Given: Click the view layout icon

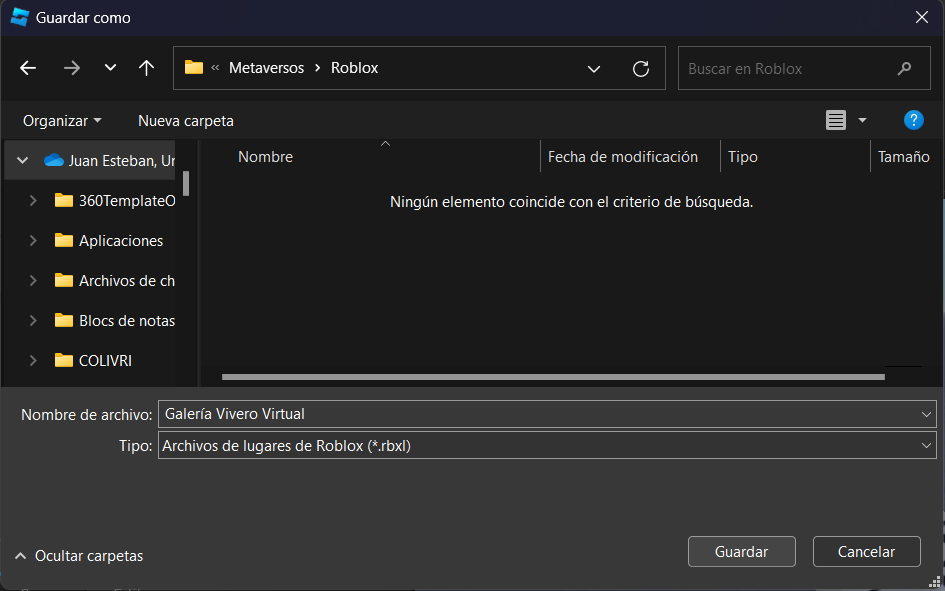Looking at the screenshot, I should click(835, 120).
